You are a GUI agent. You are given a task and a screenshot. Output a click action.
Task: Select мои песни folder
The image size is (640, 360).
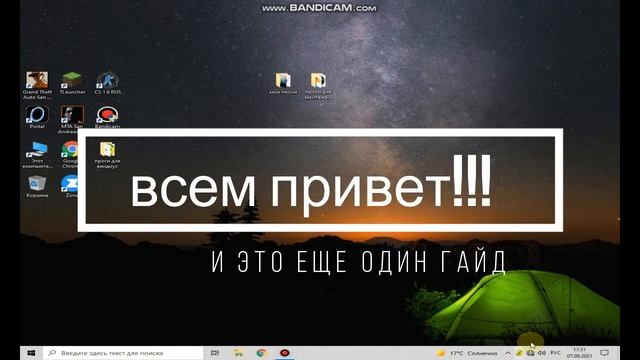click(x=283, y=83)
